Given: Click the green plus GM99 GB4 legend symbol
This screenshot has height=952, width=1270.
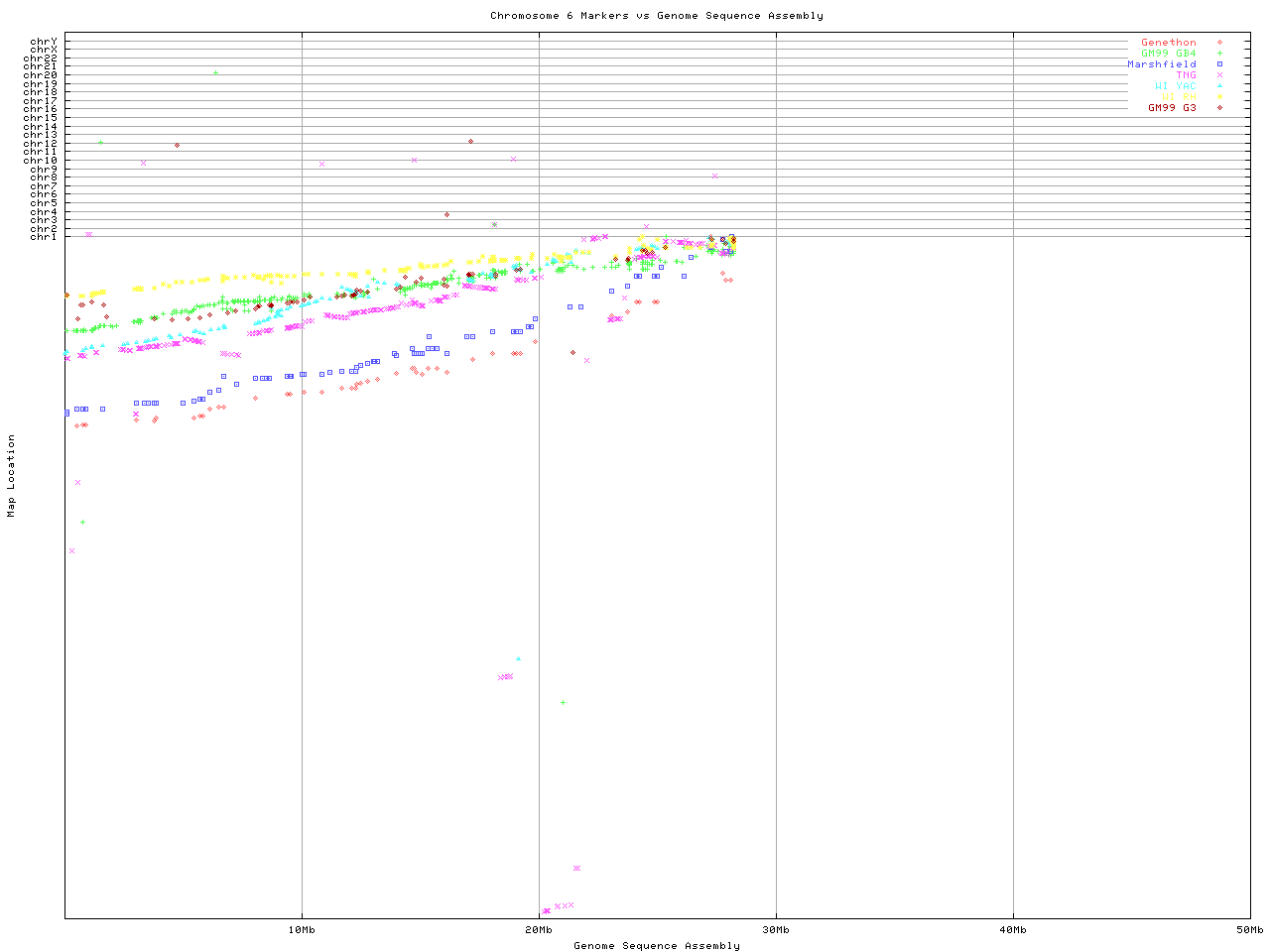Looking at the screenshot, I should tap(1219, 54).
